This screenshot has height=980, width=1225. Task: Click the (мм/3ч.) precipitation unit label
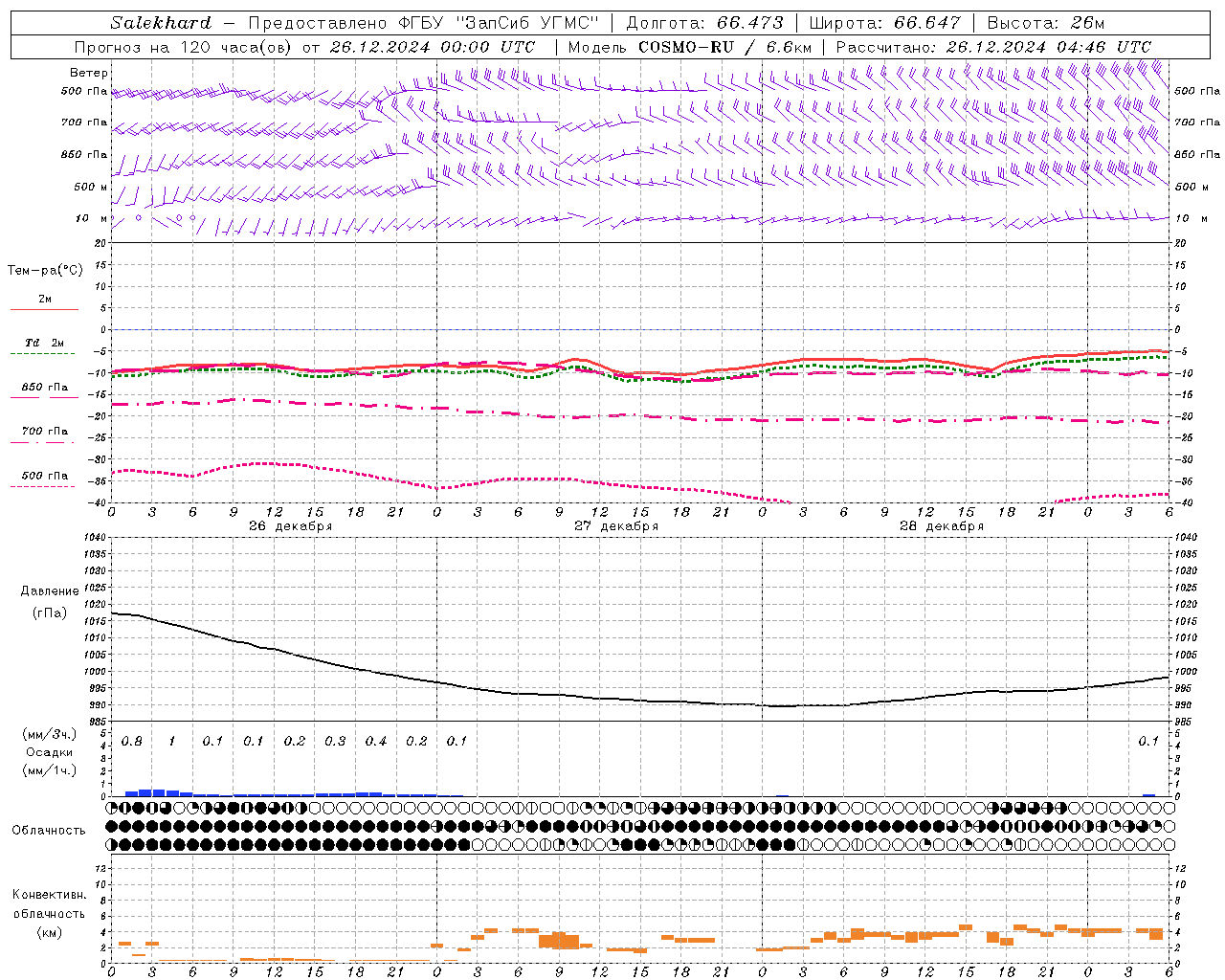pos(49,734)
